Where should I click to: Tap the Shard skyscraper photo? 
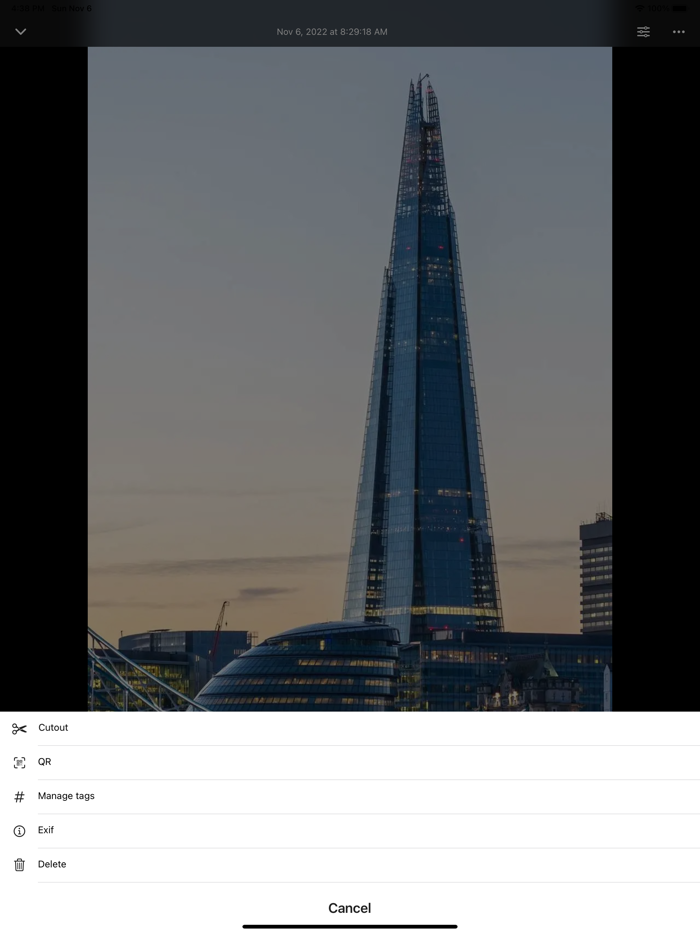point(350,379)
